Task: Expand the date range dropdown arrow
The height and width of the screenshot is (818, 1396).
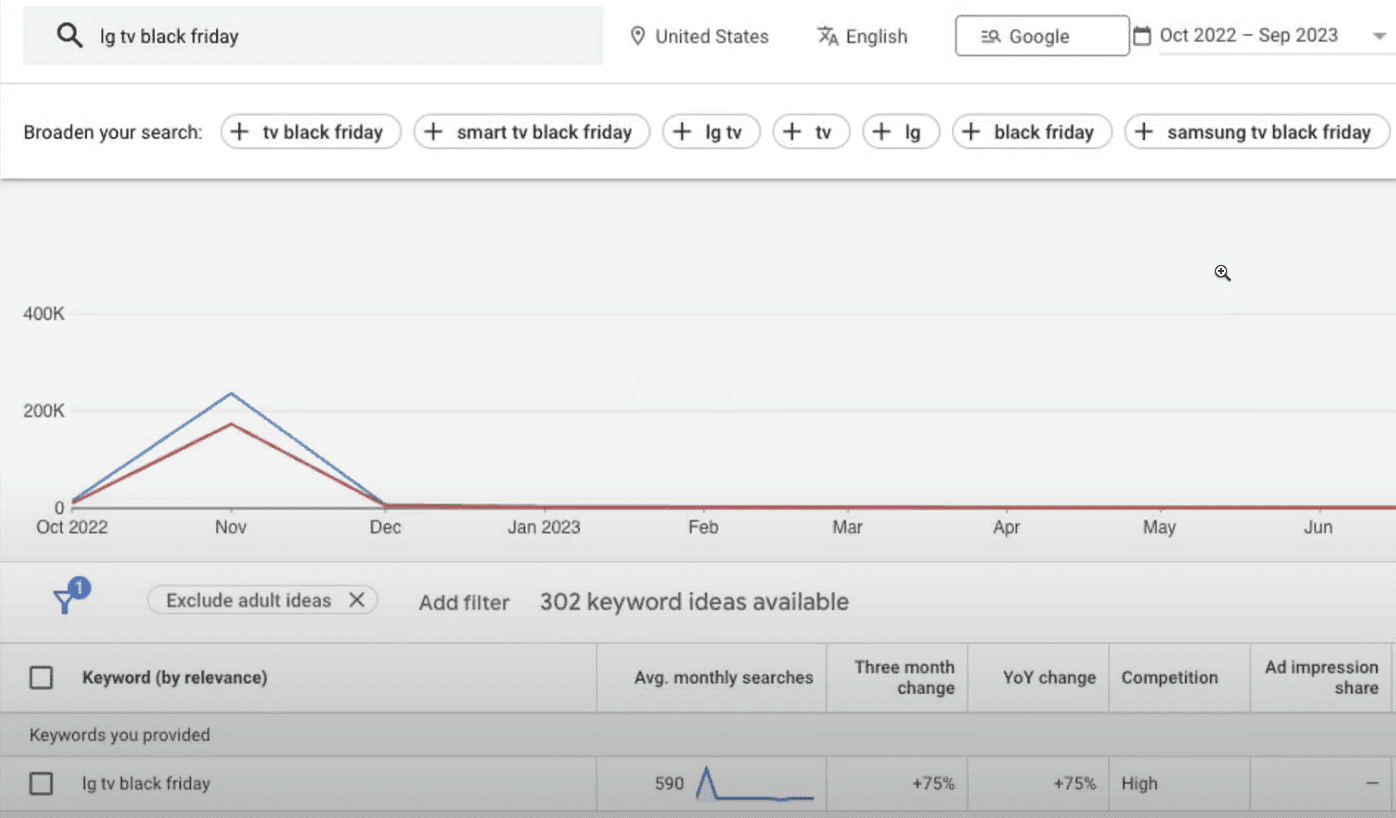Action: [x=1380, y=36]
